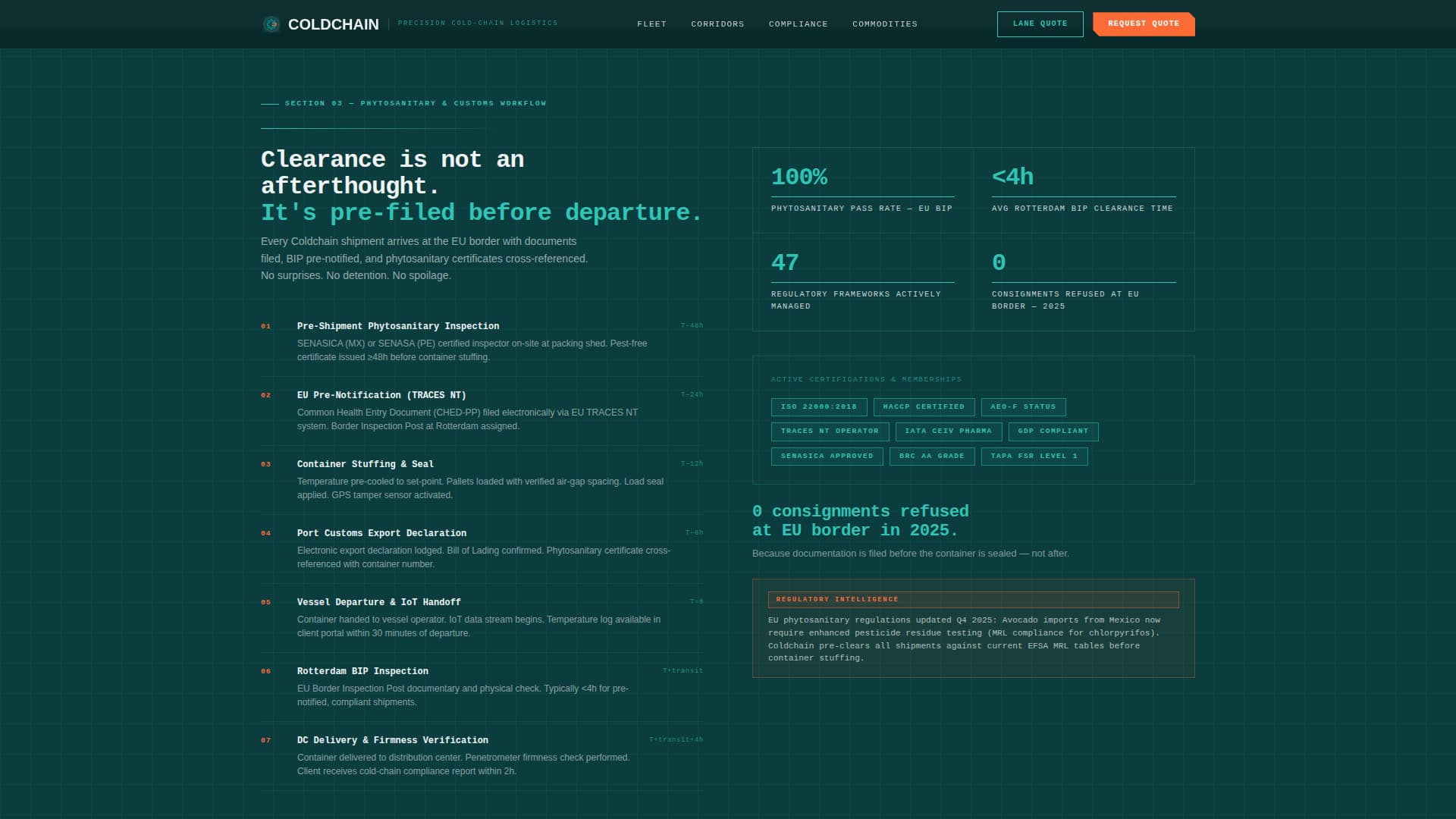Click the T-6h timing marker
Image resolution: width=1456 pixels, height=819 pixels.
694,533
